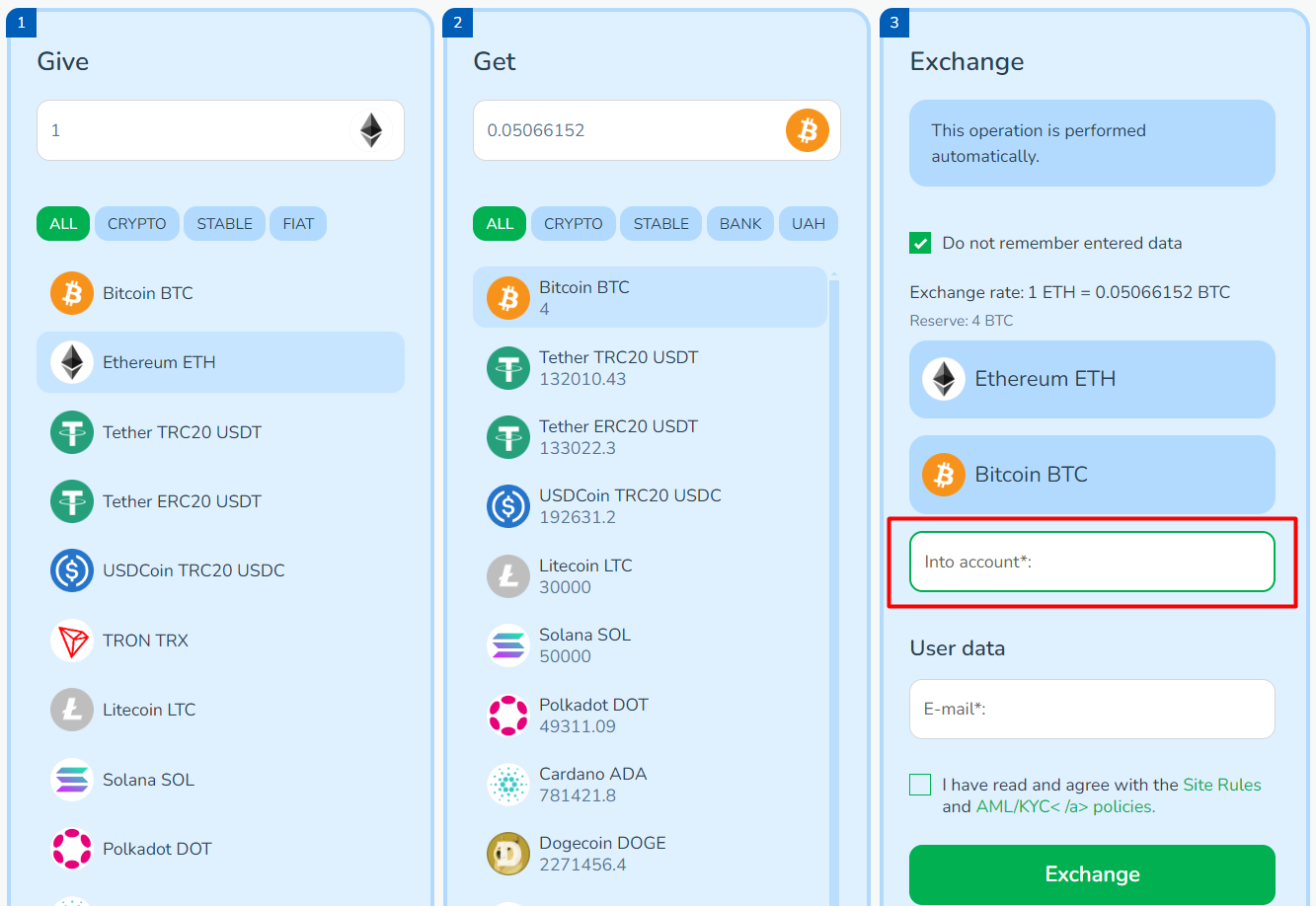Choose Ethereum ETH label in Give list
Image resolution: width=1316 pixels, height=906 pixels.
pyautogui.click(x=159, y=362)
